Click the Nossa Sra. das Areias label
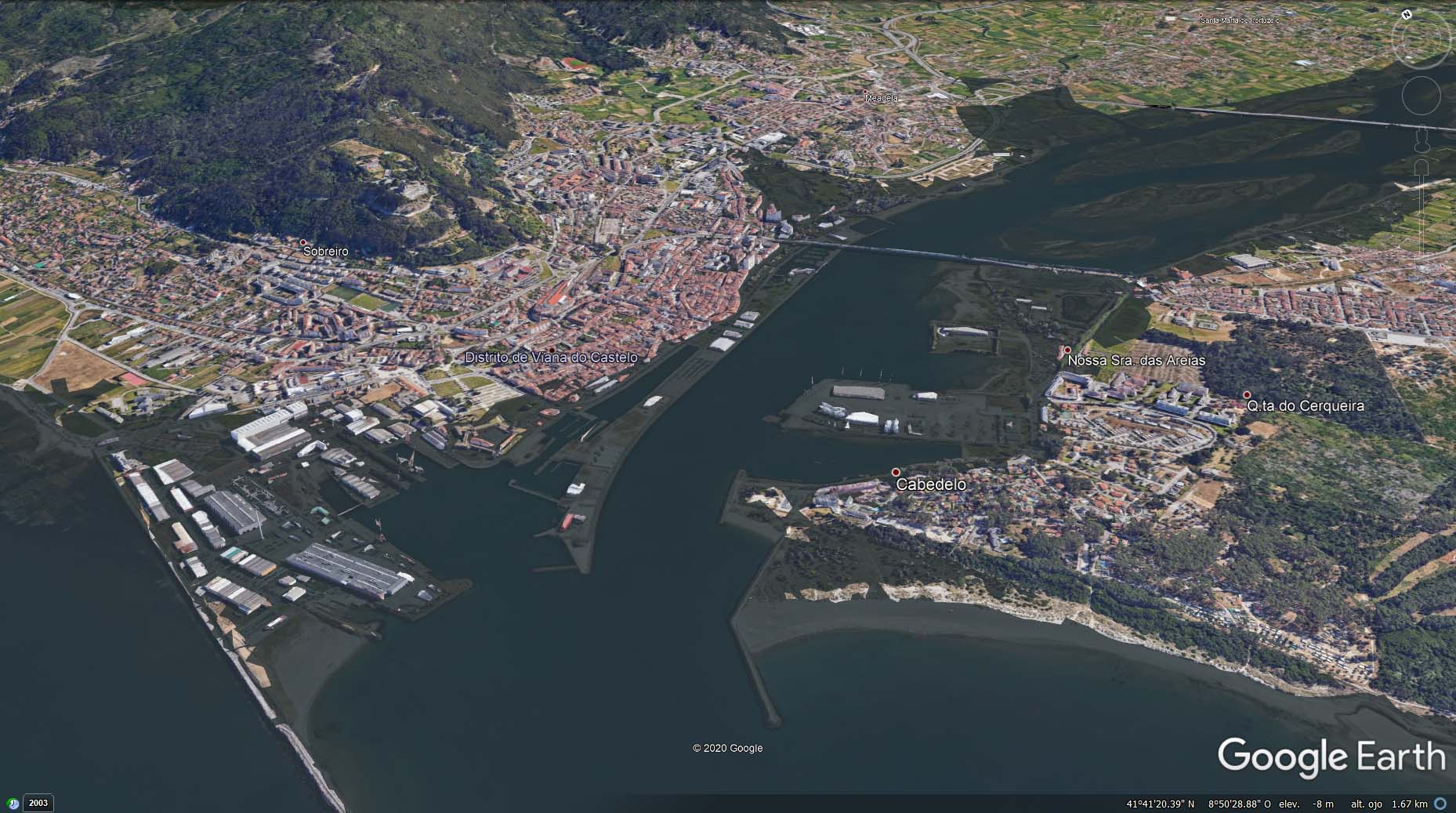Image resolution: width=1456 pixels, height=813 pixels. (x=1135, y=361)
